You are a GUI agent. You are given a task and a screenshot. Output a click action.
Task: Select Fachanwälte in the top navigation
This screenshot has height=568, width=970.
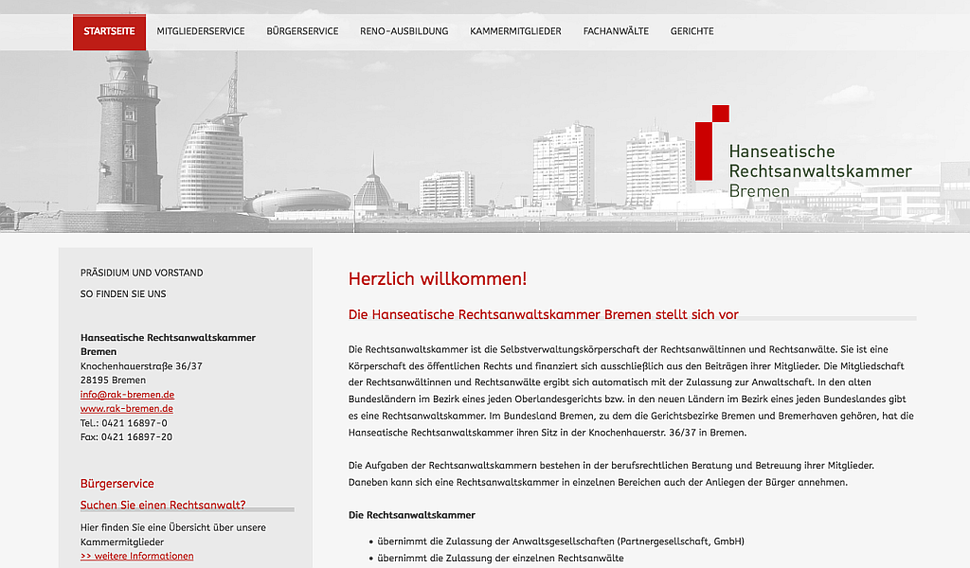616,31
